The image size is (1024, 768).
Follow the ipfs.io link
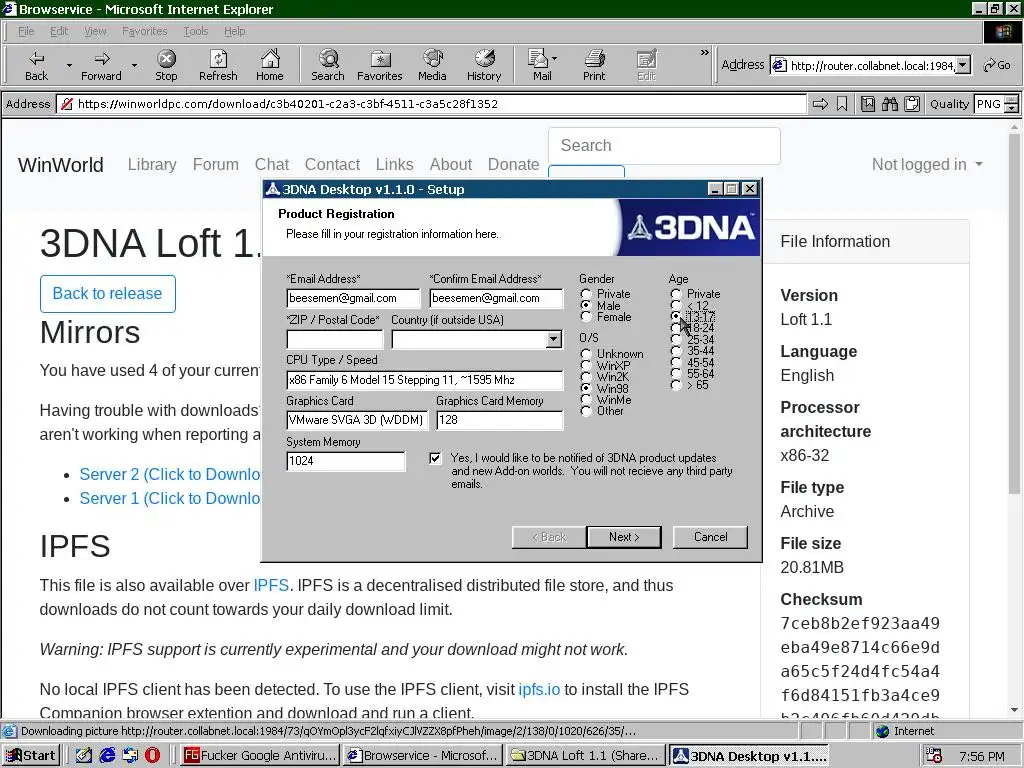539,690
